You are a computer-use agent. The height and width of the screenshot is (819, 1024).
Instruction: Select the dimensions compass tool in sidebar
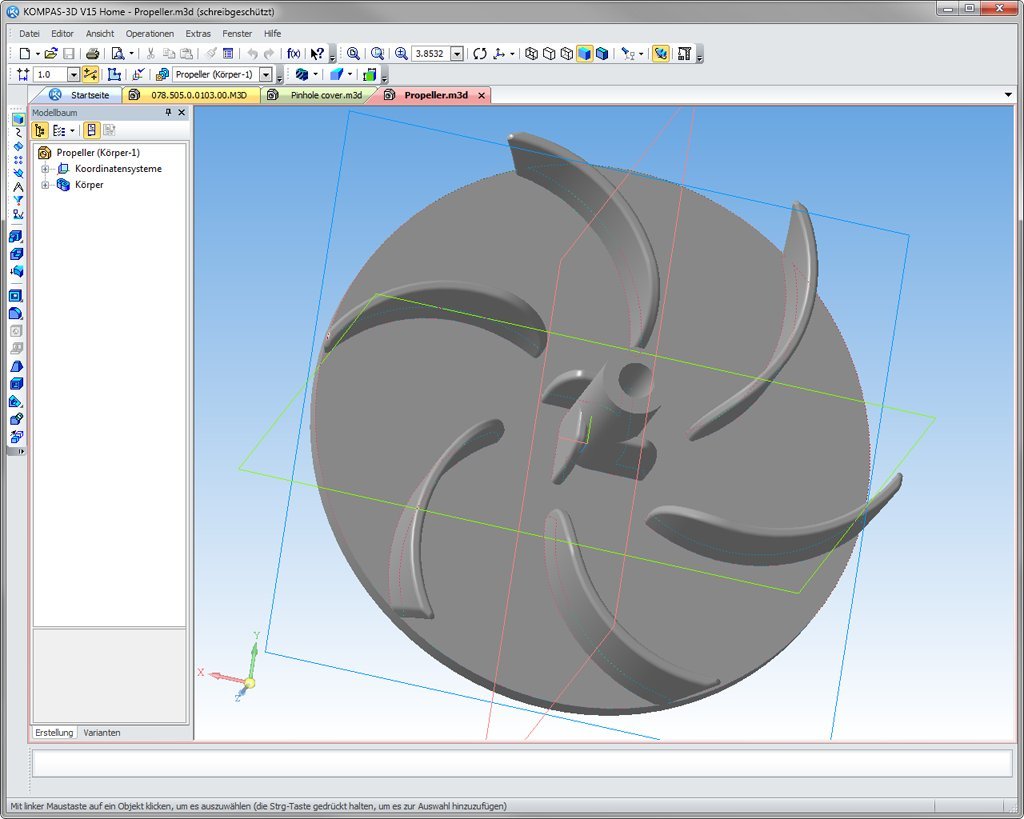click(18, 187)
